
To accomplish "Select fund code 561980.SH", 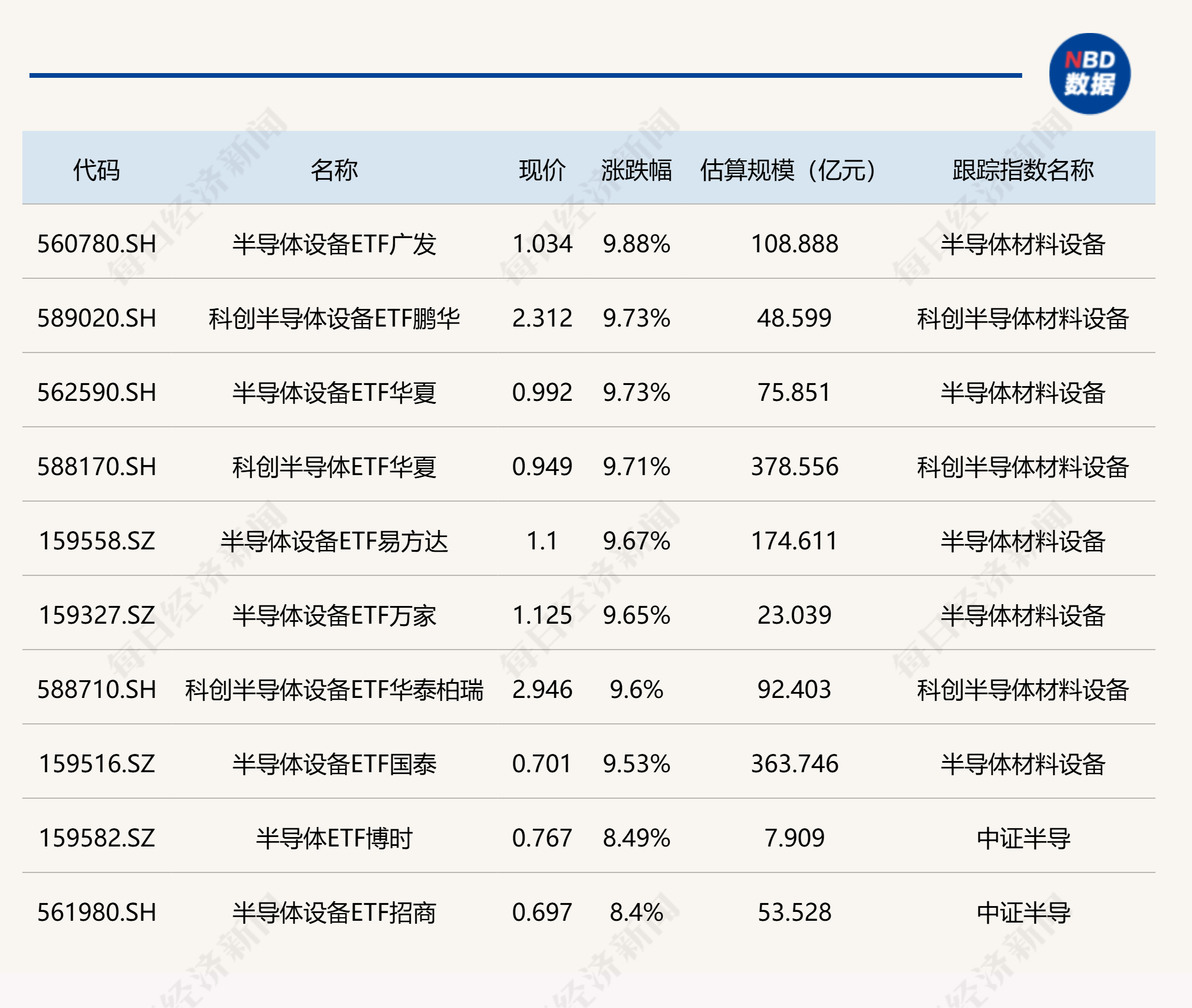I will point(97,913).
